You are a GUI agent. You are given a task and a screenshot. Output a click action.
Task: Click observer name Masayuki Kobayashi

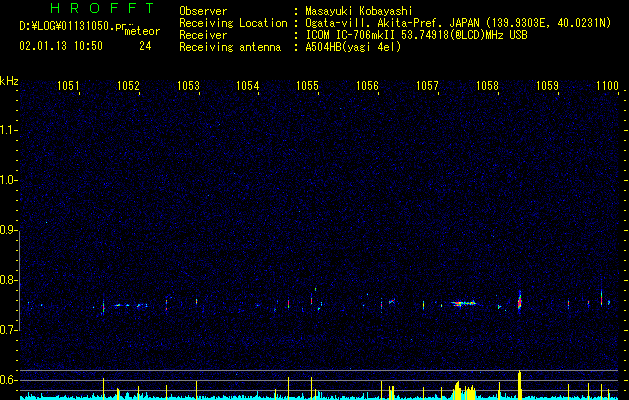pos(359,11)
